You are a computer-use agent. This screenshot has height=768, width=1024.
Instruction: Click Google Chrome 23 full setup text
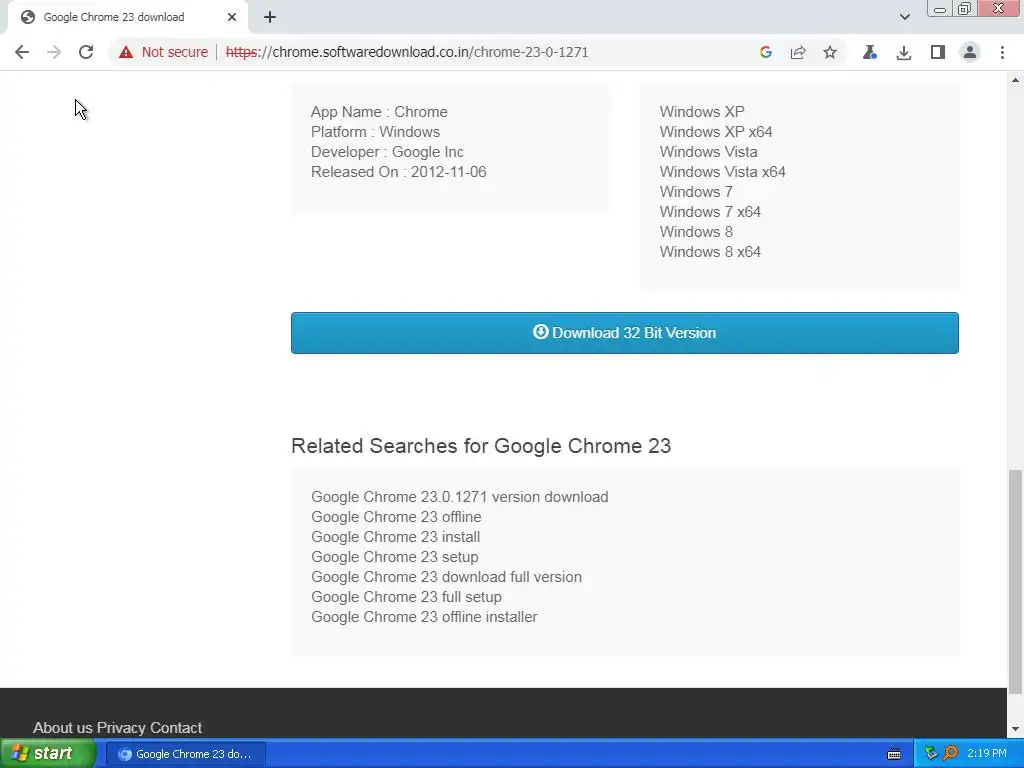pos(406,597)
